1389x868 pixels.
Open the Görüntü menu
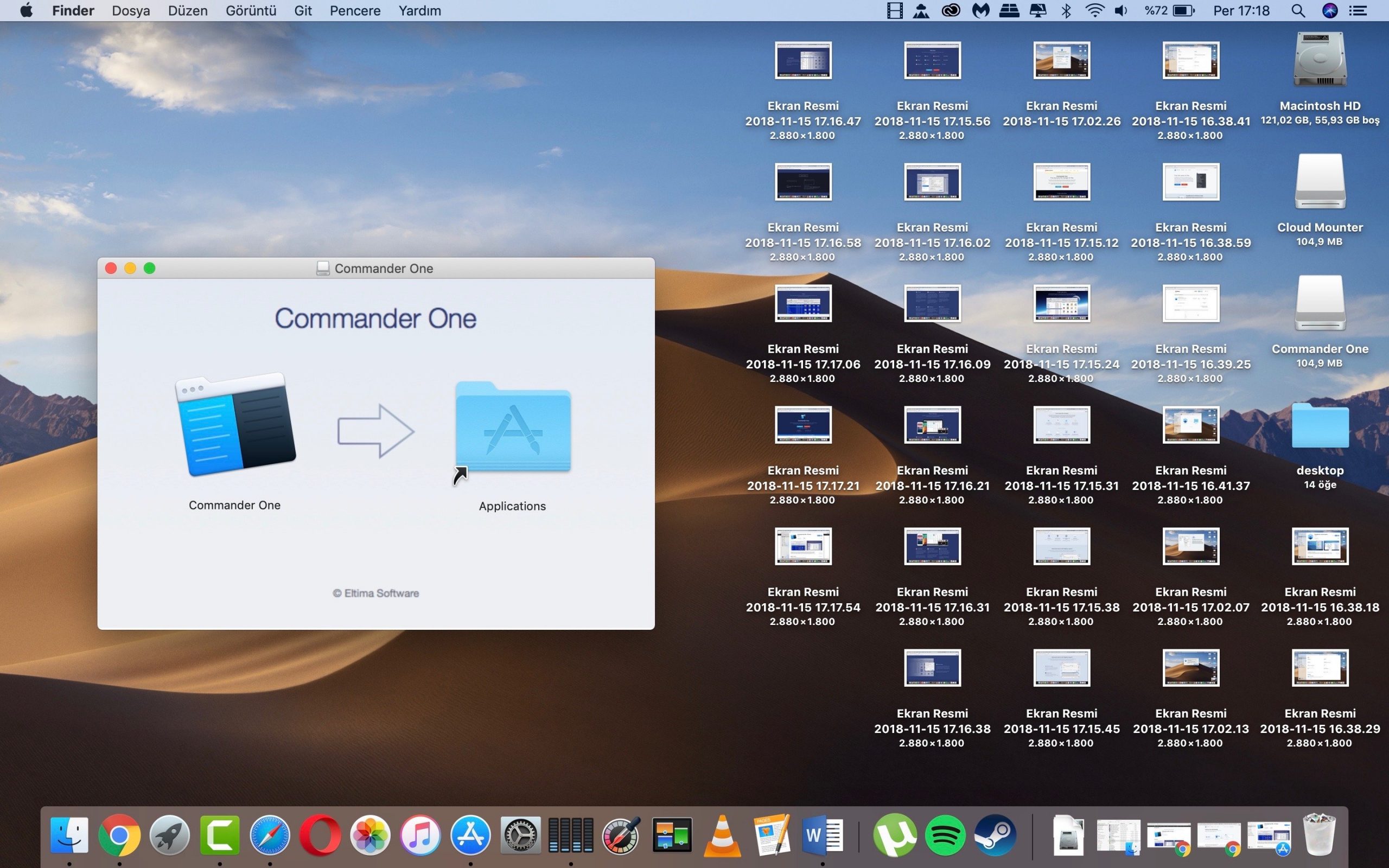pos(251,11)
